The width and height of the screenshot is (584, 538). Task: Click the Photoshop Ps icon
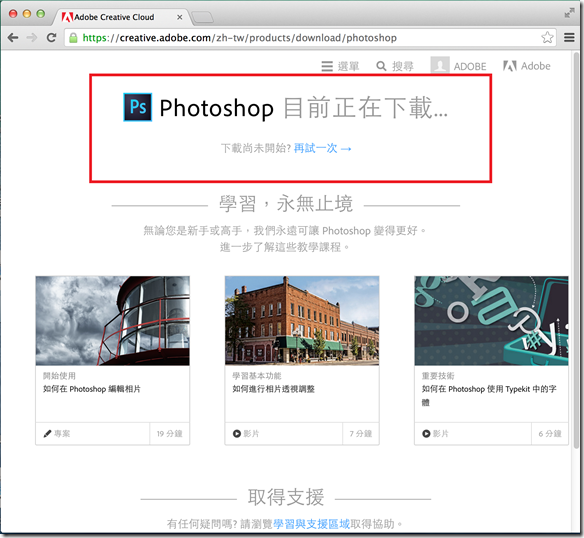pos(137,107)
